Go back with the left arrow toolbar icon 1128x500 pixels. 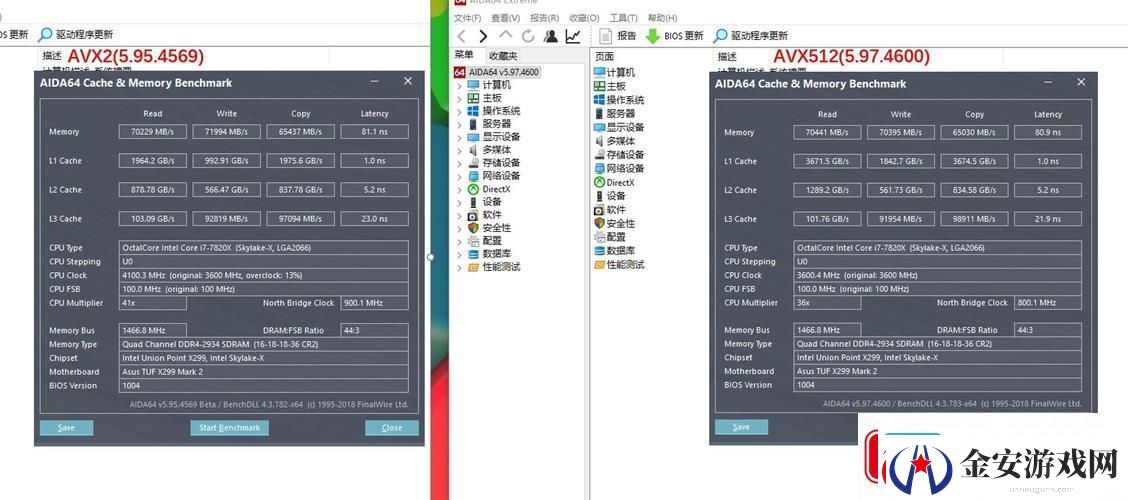tap(461, 36)
